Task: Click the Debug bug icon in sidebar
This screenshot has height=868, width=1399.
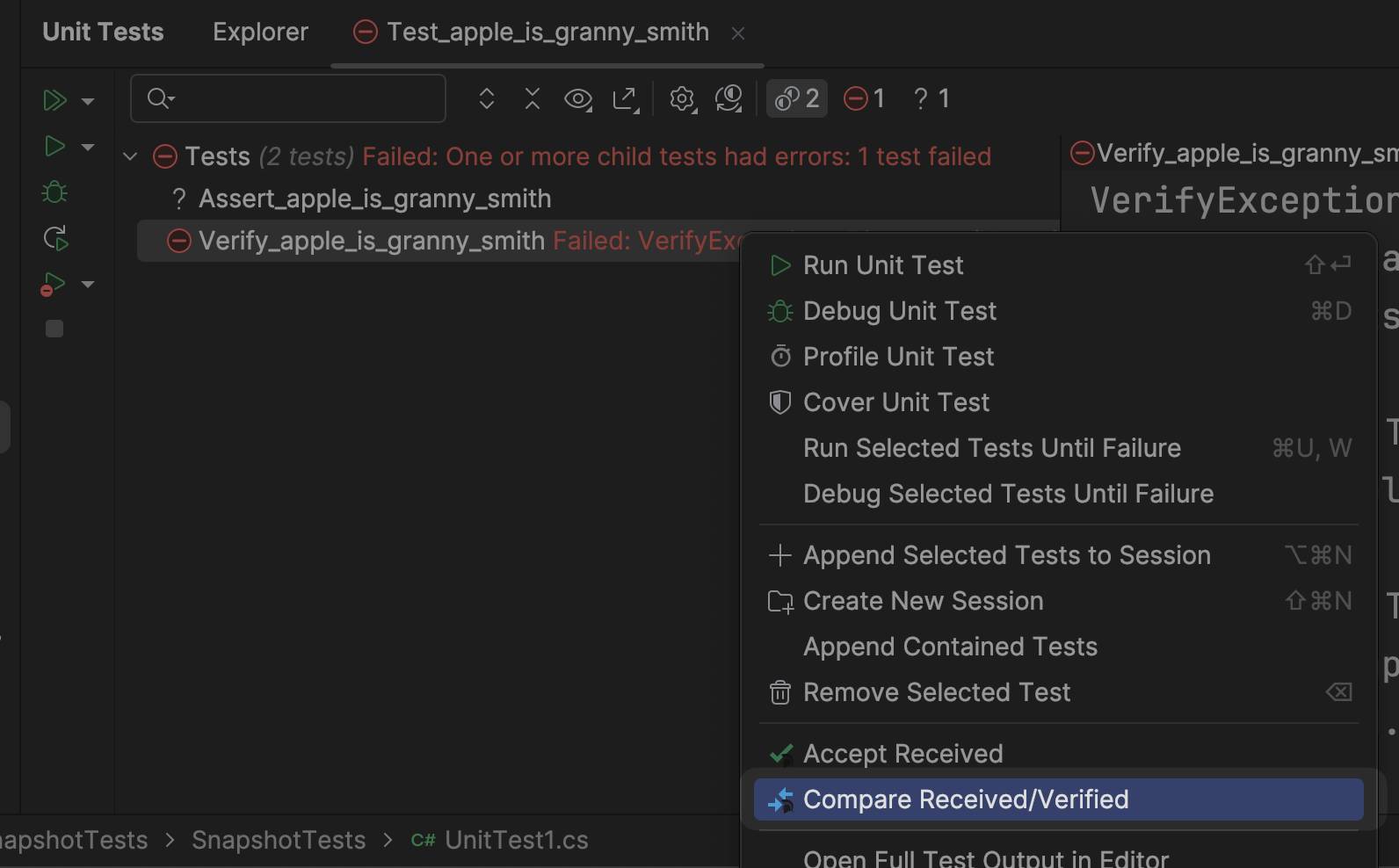Action: pos(54,192)
